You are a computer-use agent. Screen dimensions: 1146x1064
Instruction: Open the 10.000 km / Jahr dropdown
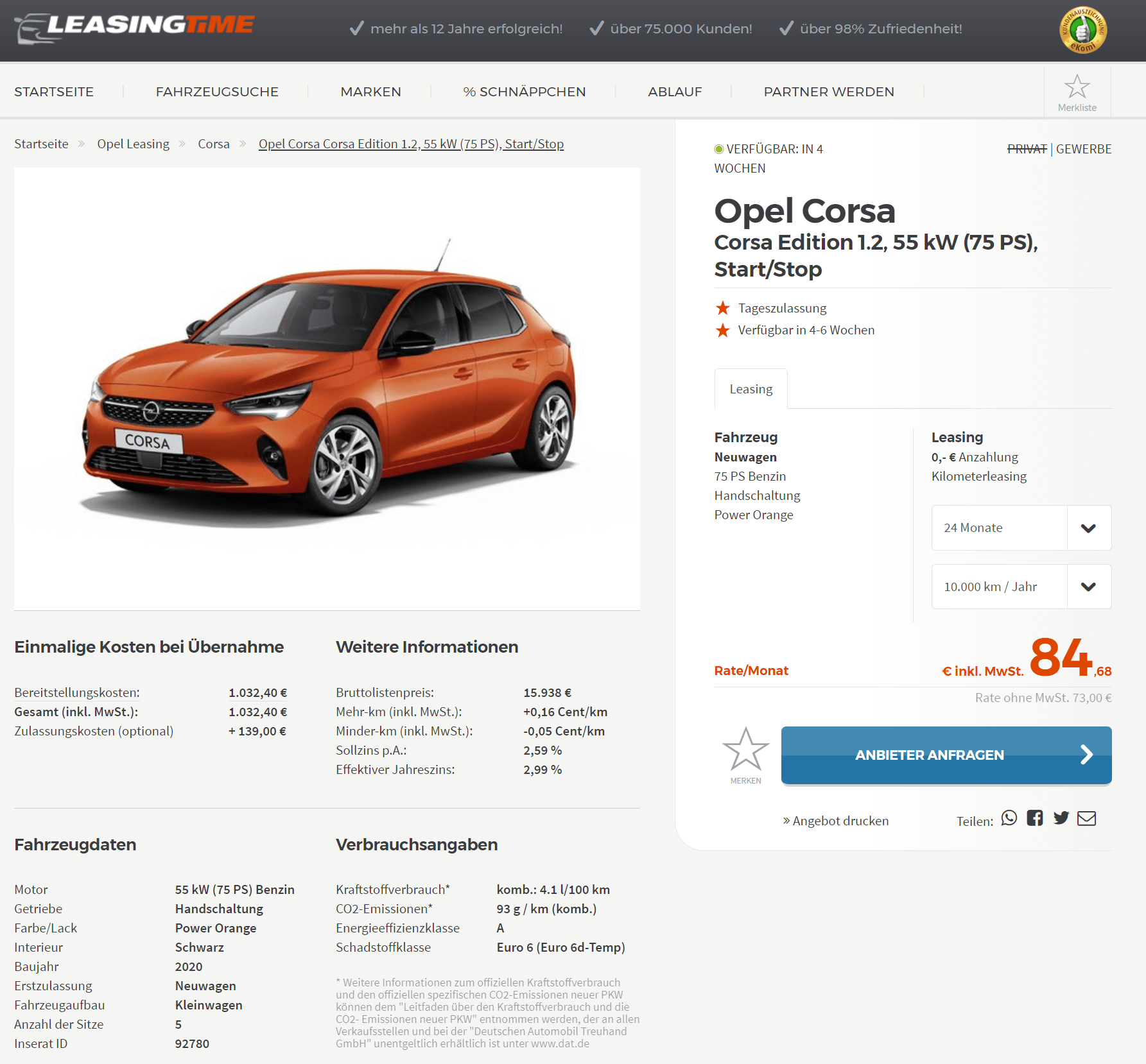pos(1021,587)
